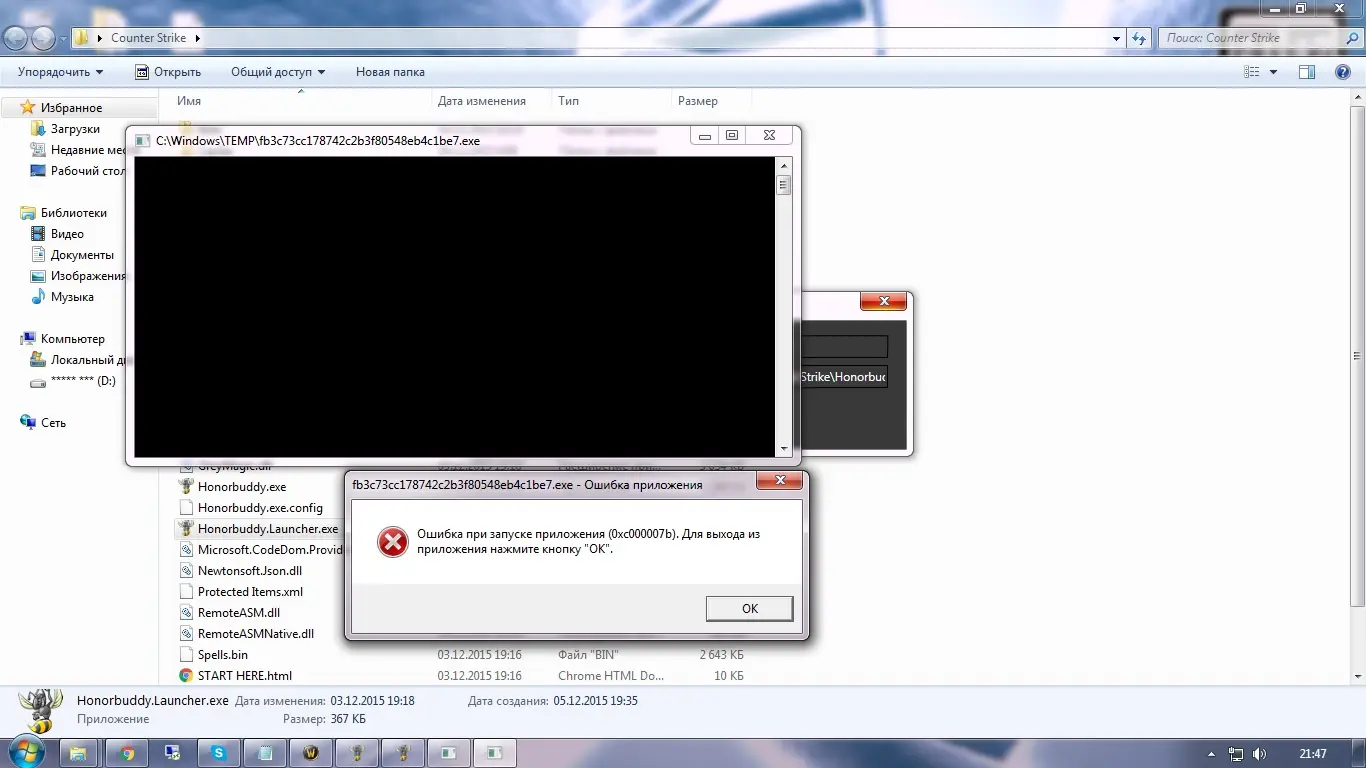Click the console scrollbar up arrow
This screenshot has height=768, width=1366.
pos(784,166)
